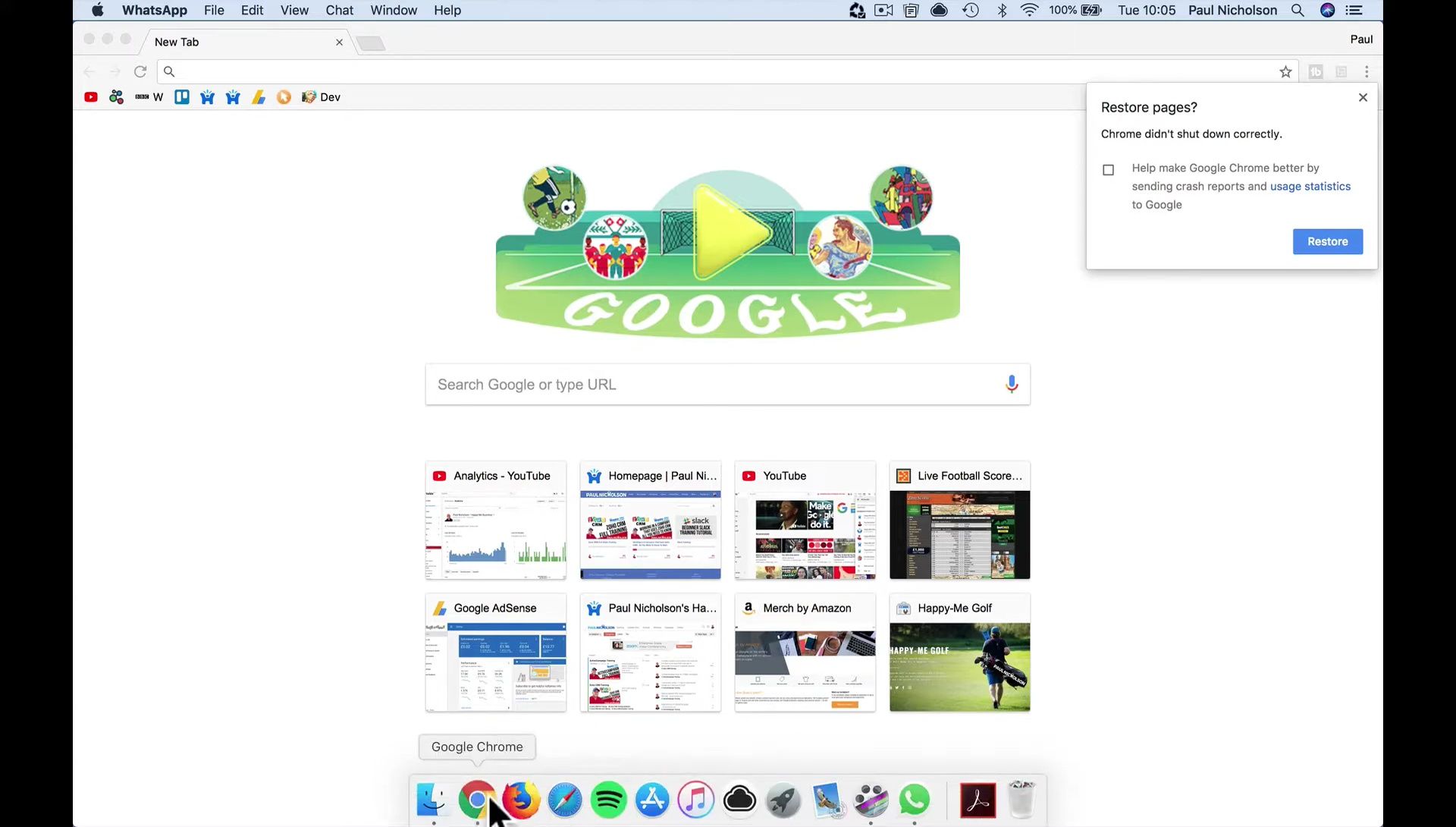Viewport: 1456px width, 827px height.
Task: Open the BBC W bookmark
Action: tap(149, 97)
